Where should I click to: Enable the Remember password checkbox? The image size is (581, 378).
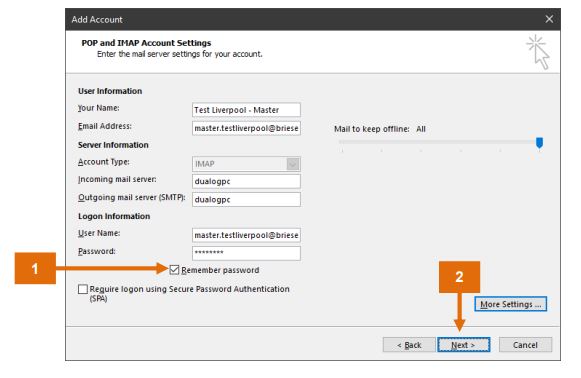[x=174, y=270]
